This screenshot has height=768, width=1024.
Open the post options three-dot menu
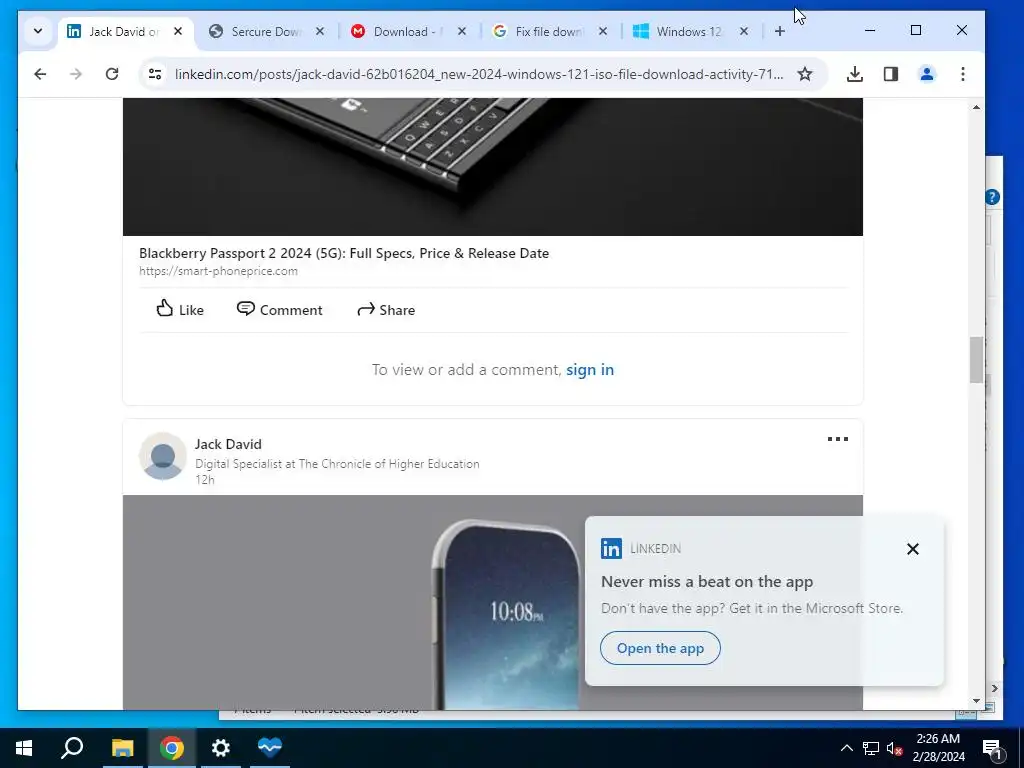point(838,439)
